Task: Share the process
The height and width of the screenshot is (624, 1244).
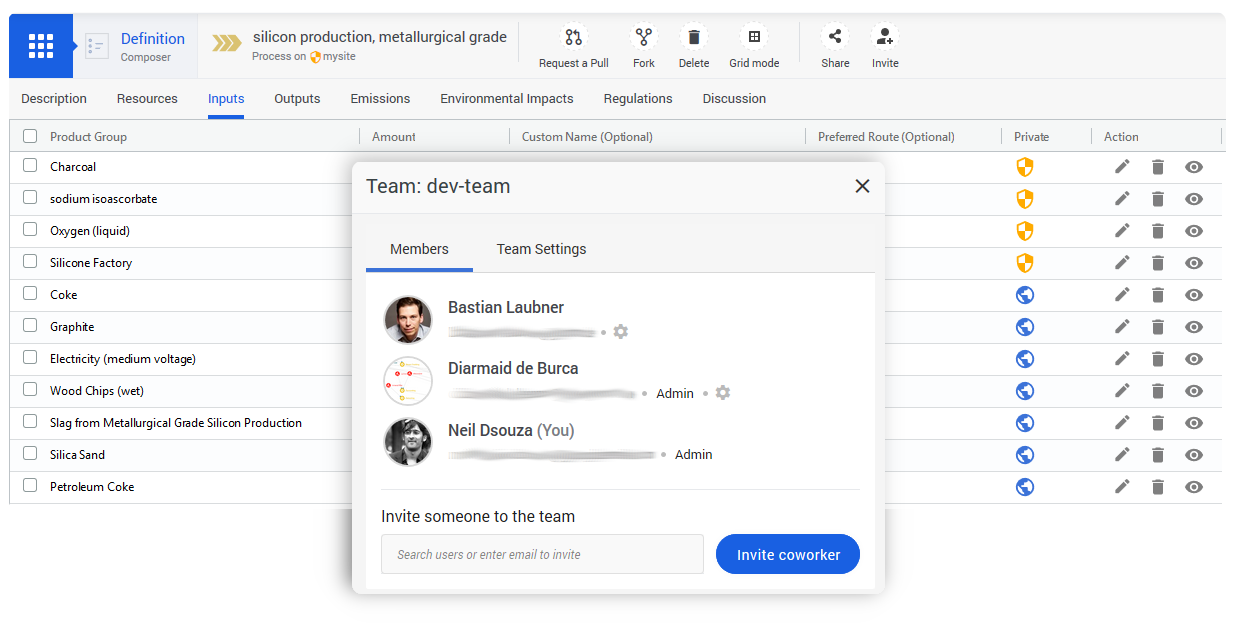Action: point(835,38)
